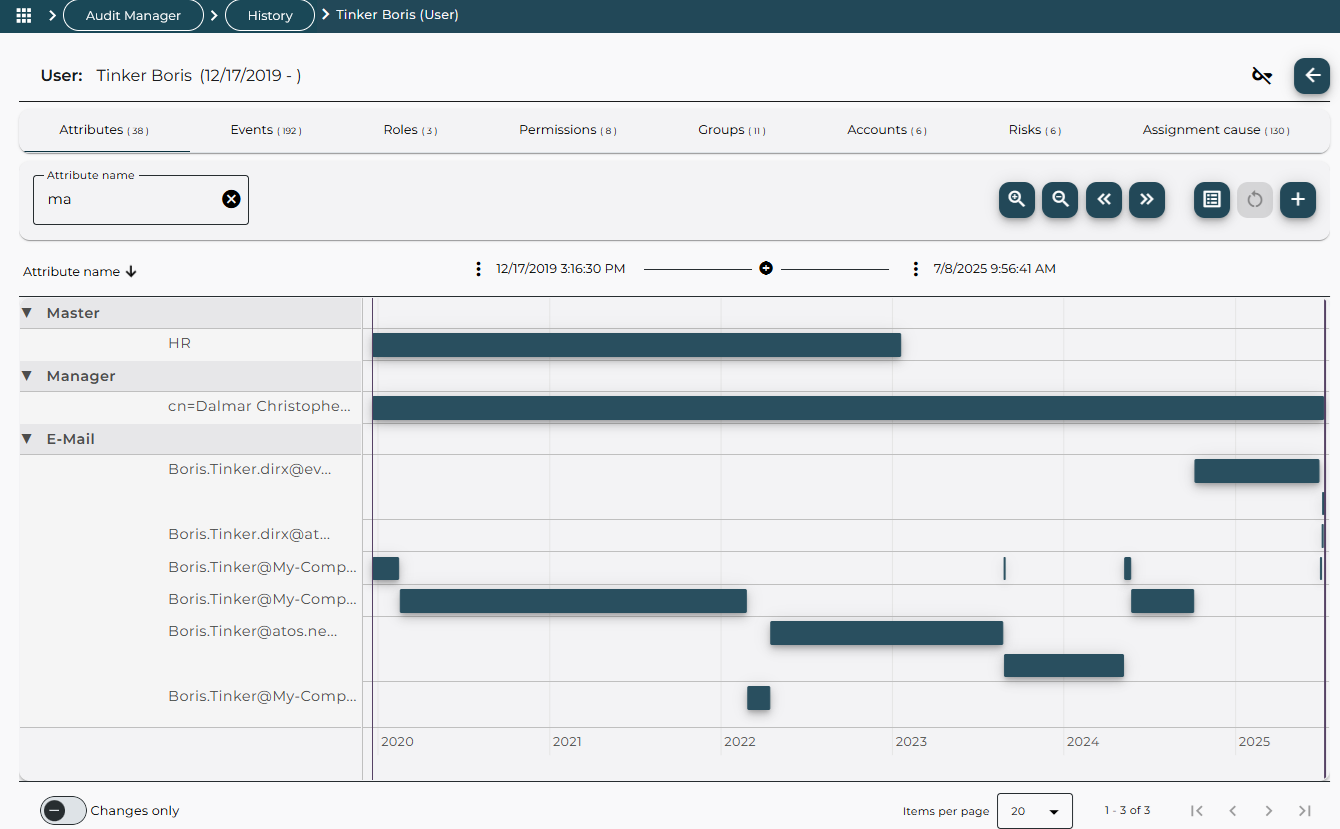
Task: Click the History breadcrumb button
Action: [x=269, y=15]
